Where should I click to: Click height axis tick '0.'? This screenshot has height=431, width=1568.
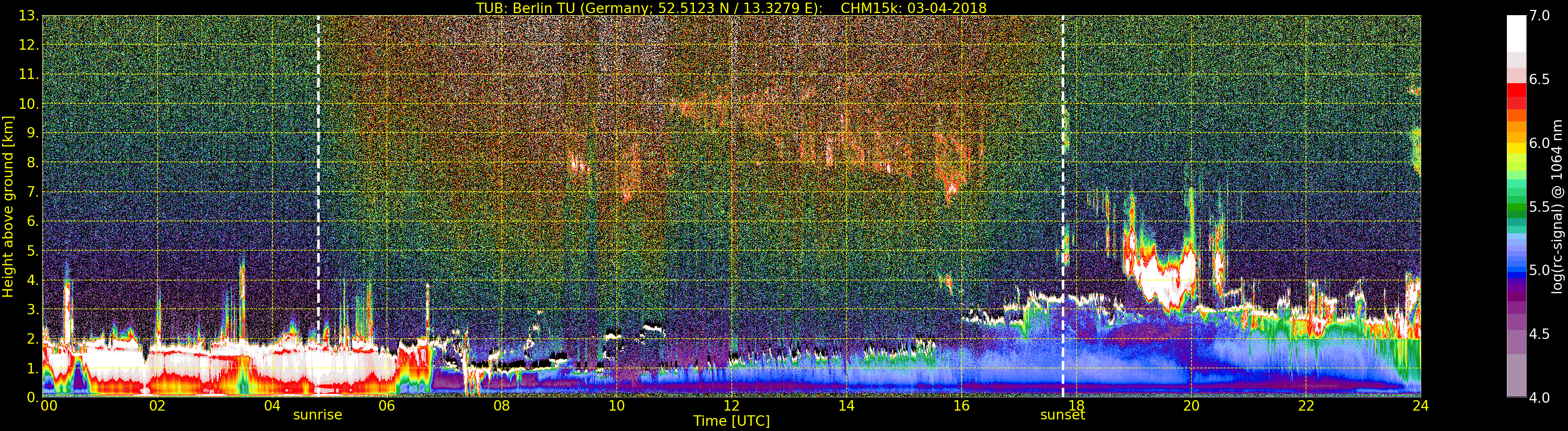tap(33, 398)
